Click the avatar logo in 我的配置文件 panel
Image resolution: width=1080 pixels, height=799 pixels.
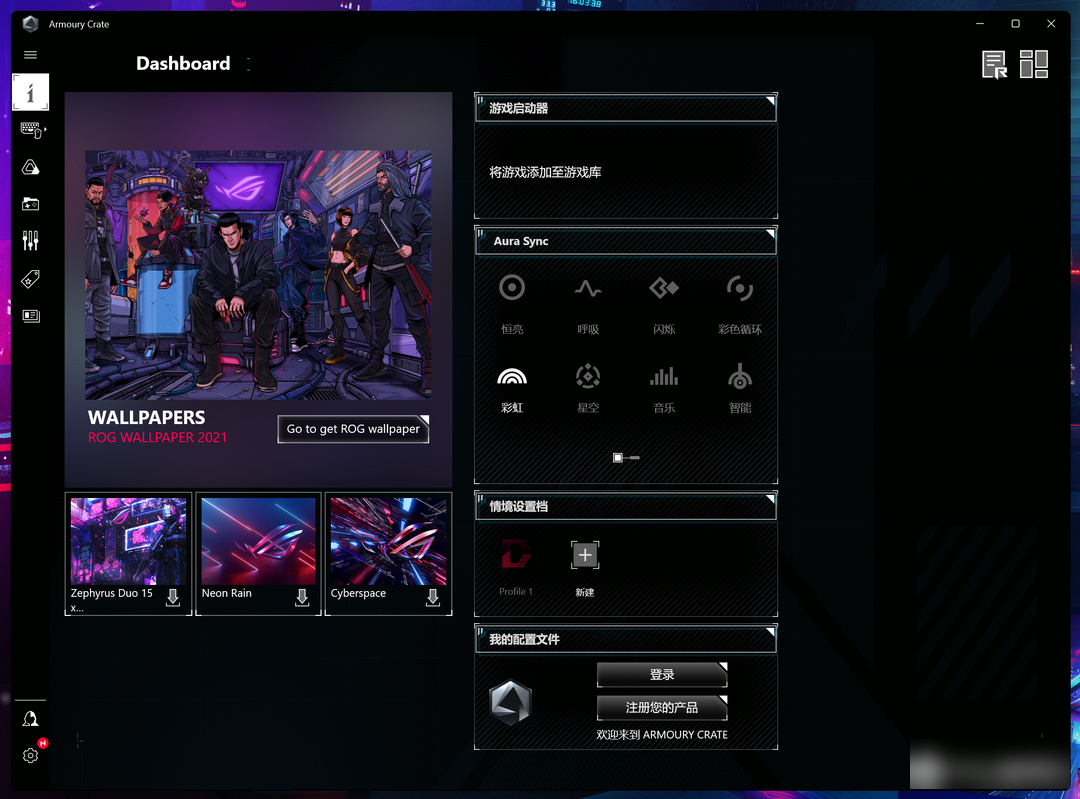coord(510,703)
